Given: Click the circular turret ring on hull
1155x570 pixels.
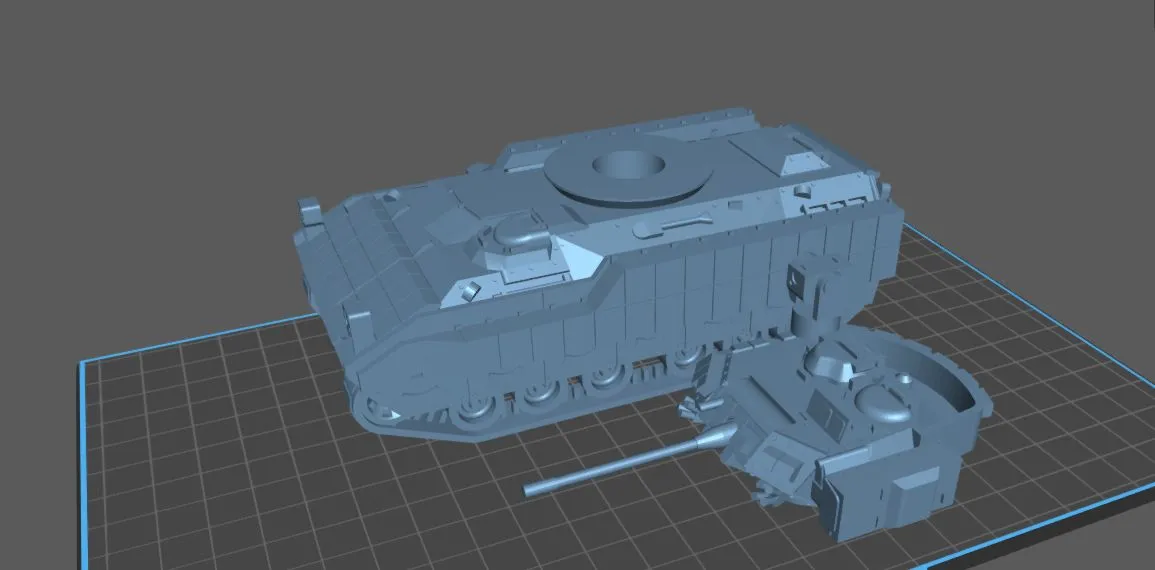Looking at the screenshot, I should tap(628, 170).
